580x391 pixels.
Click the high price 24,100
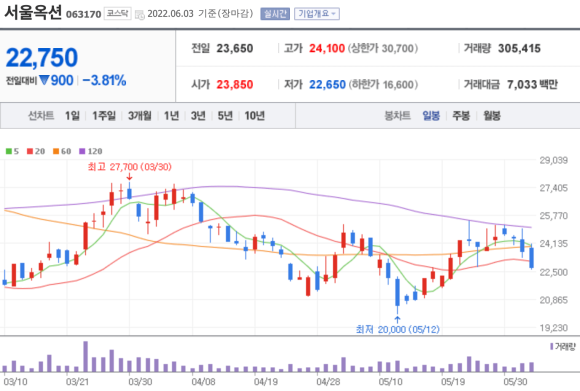point(327,48)
